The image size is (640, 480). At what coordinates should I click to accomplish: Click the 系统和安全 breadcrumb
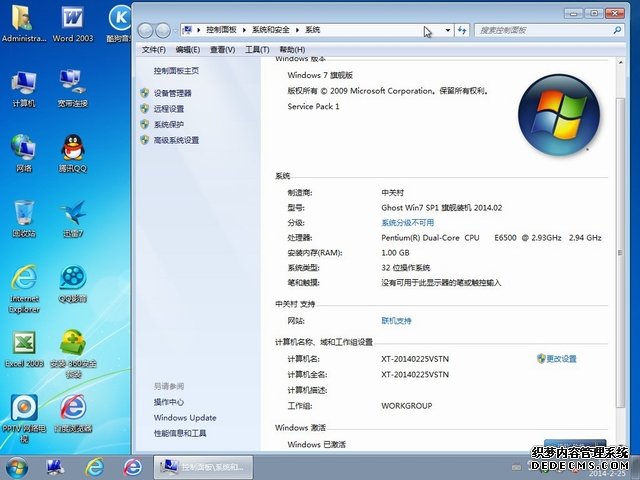point(271,30)
